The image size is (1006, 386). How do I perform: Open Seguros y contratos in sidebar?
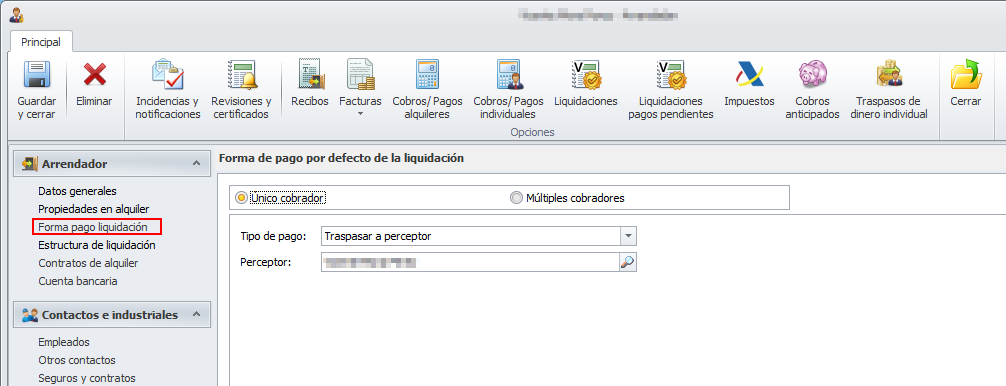(x=87, y=378)
